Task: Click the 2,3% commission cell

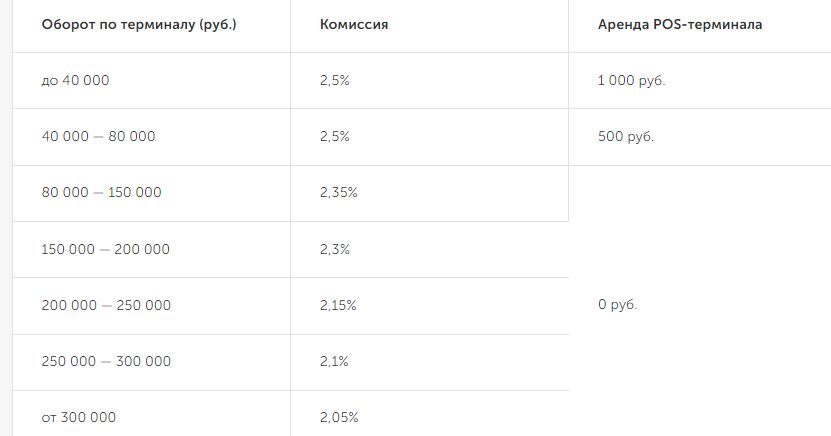Action: click(335, 249)
